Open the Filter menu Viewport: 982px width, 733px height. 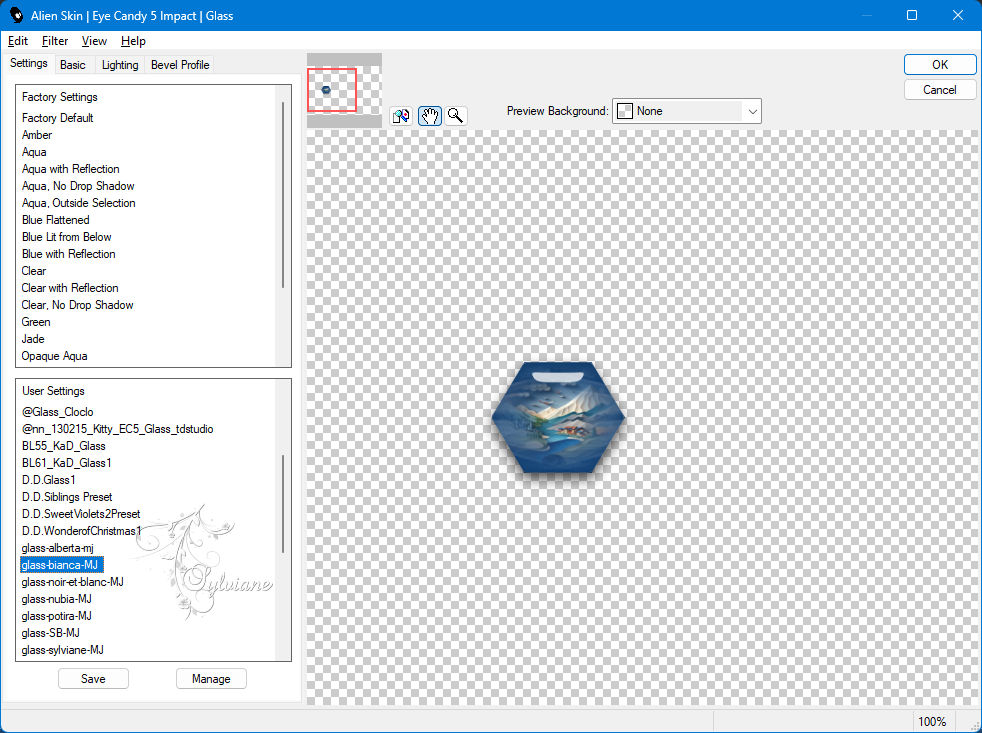click(x=55, y=41)
